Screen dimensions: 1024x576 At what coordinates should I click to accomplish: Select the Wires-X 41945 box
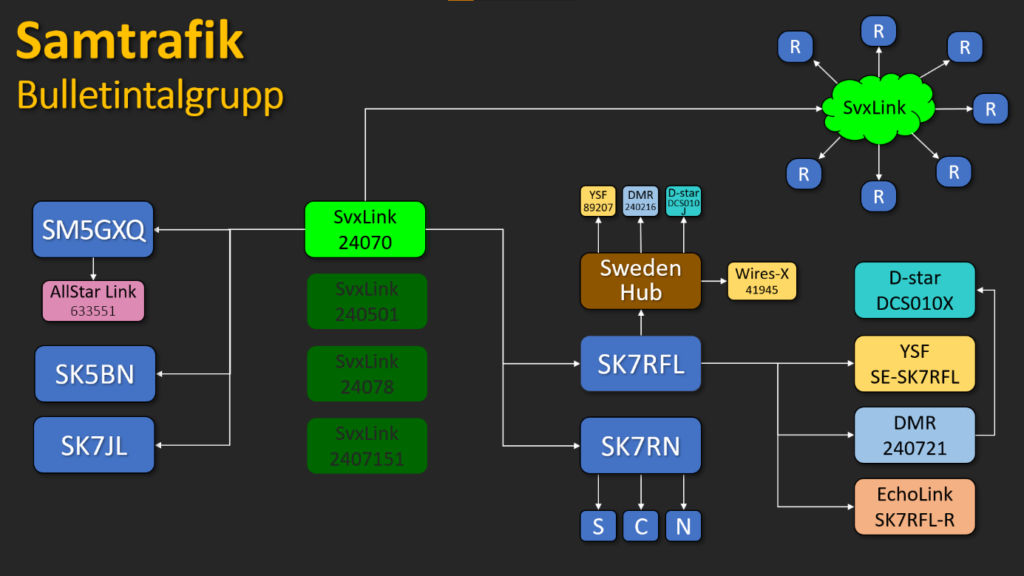765,281
